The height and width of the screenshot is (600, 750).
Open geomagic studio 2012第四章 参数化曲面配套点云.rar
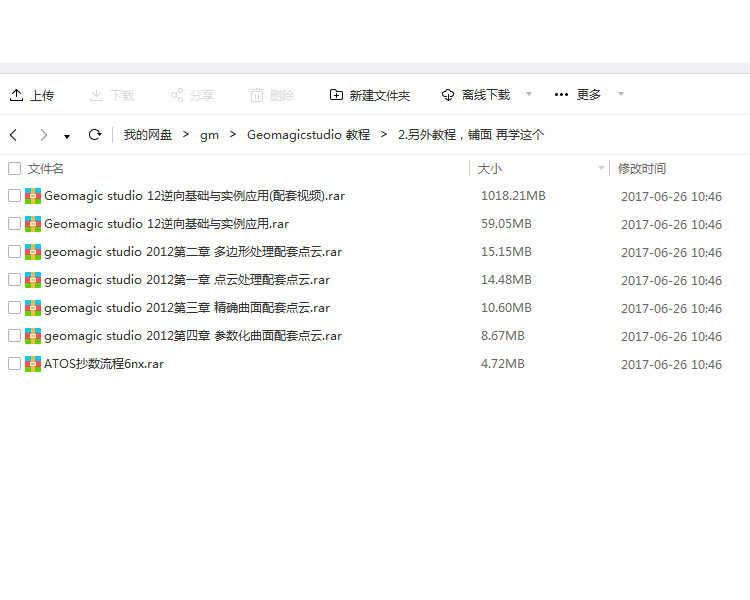coord(193,335)
